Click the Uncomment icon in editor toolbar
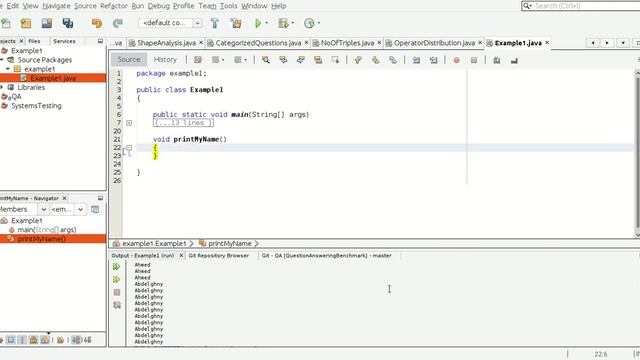 pos(514,60)
